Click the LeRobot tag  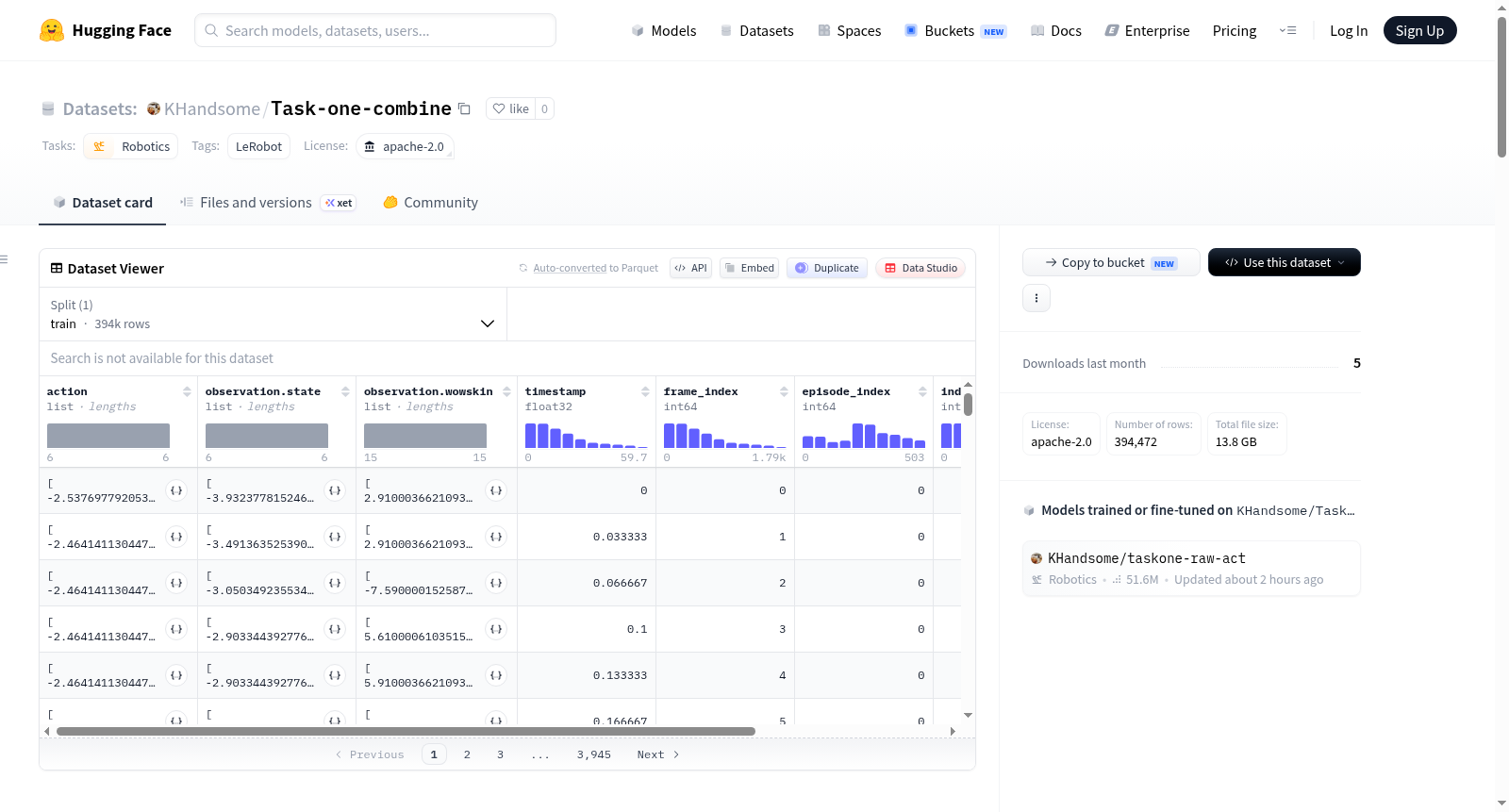(x=258, y=146)
